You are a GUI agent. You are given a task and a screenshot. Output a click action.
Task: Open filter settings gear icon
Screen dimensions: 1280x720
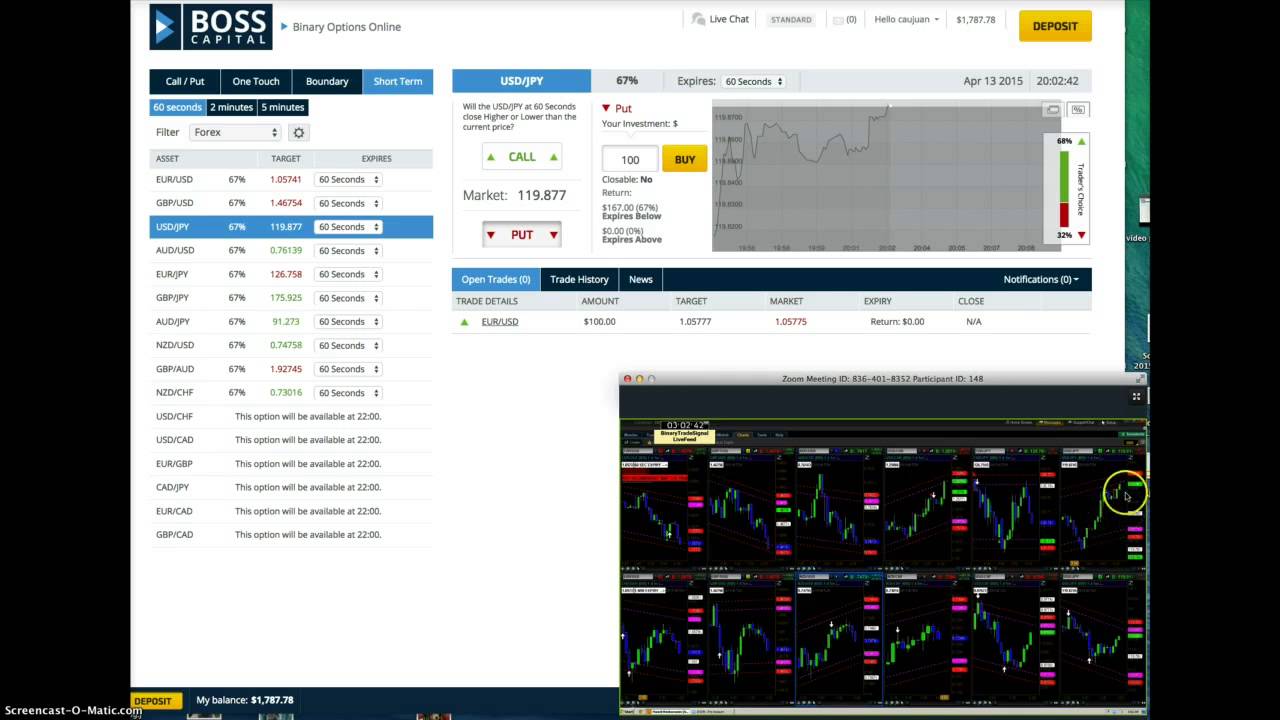pos(298,132)
